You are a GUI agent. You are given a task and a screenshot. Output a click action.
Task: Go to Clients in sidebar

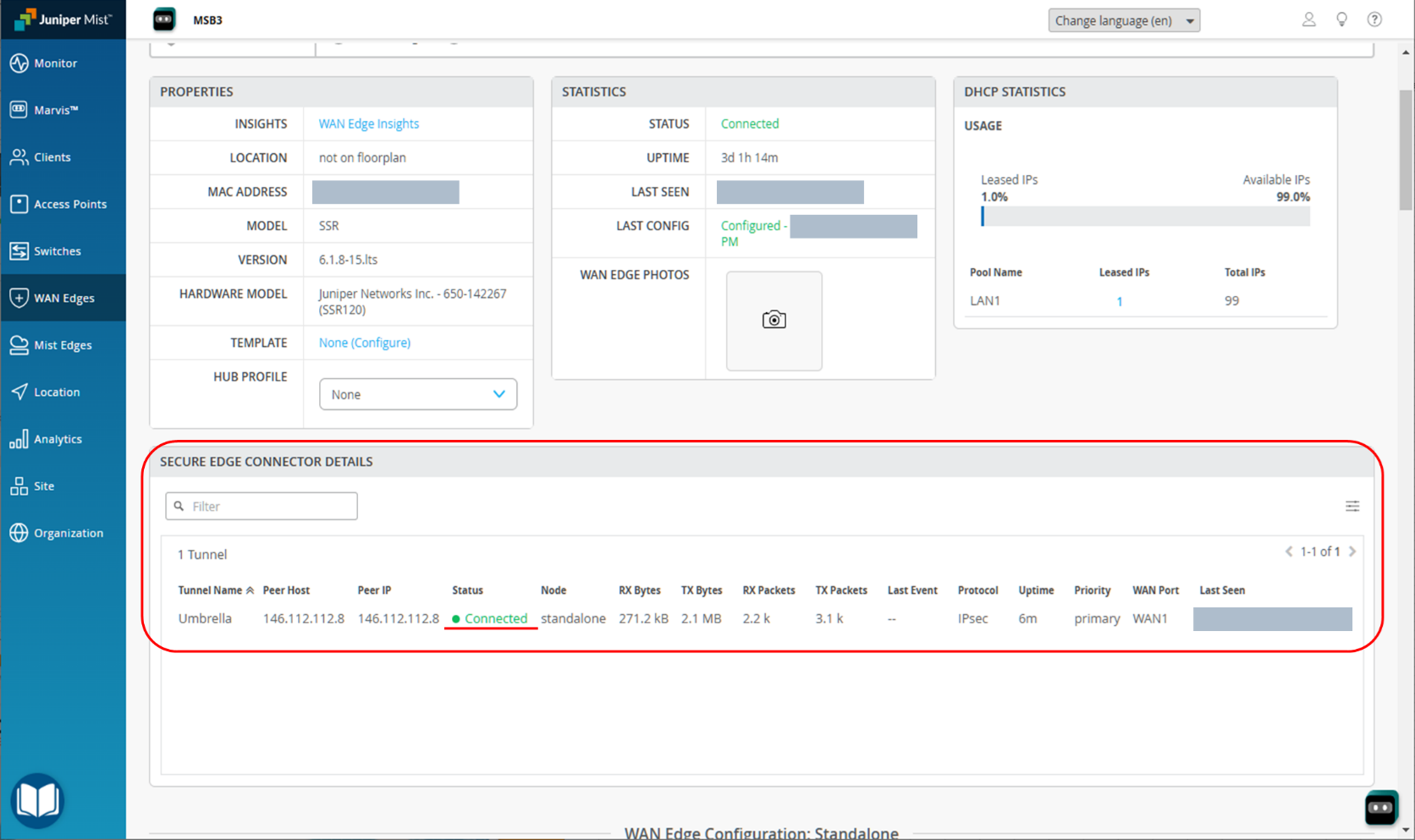63,157
